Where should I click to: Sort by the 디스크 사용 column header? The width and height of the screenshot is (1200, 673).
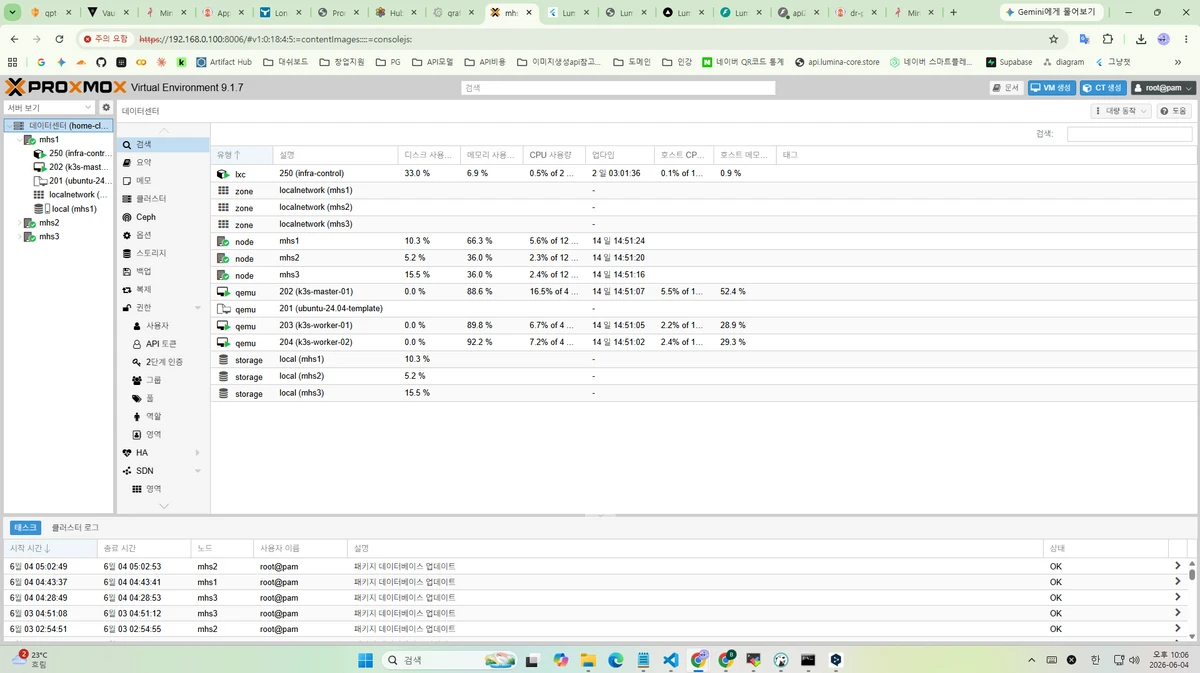point(429,155)
